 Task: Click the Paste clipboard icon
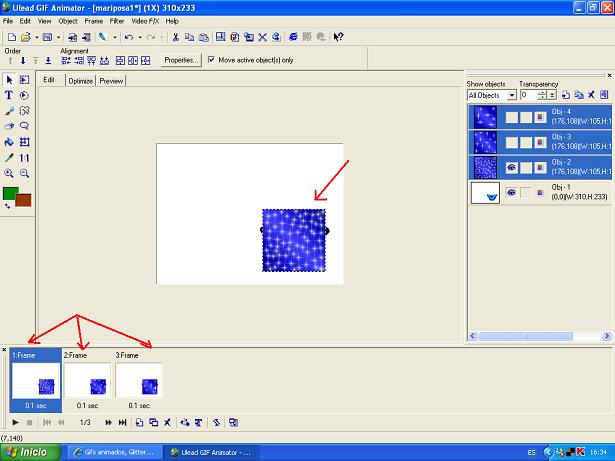point(204,37)
